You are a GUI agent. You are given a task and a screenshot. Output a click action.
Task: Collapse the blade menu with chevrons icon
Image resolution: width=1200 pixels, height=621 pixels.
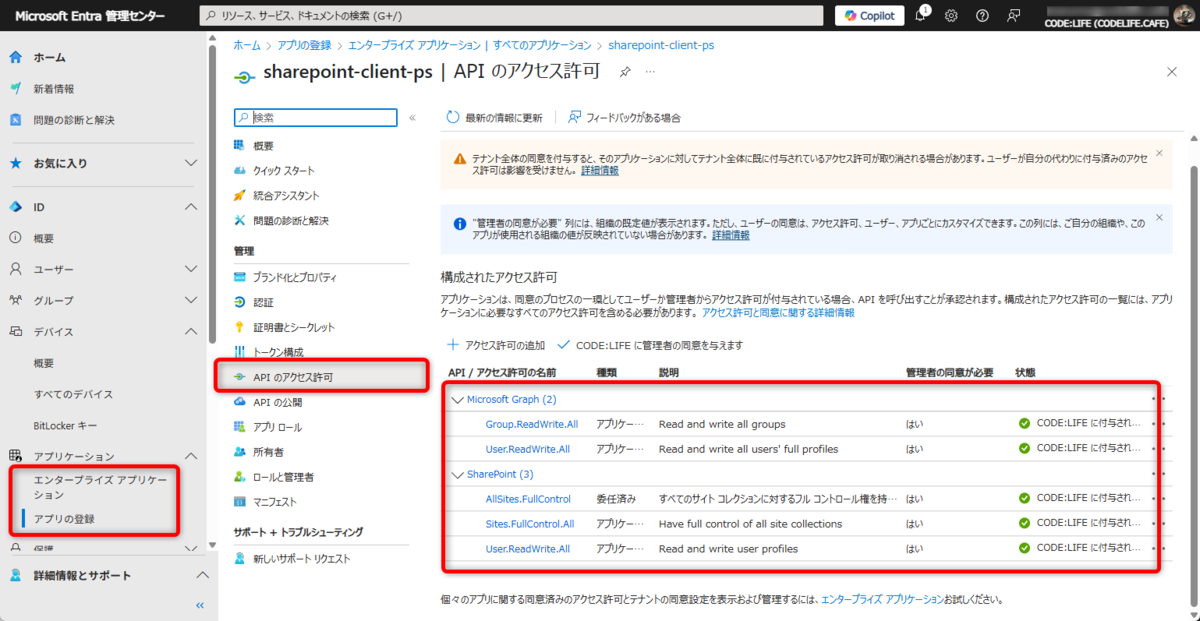pos(412,117)
